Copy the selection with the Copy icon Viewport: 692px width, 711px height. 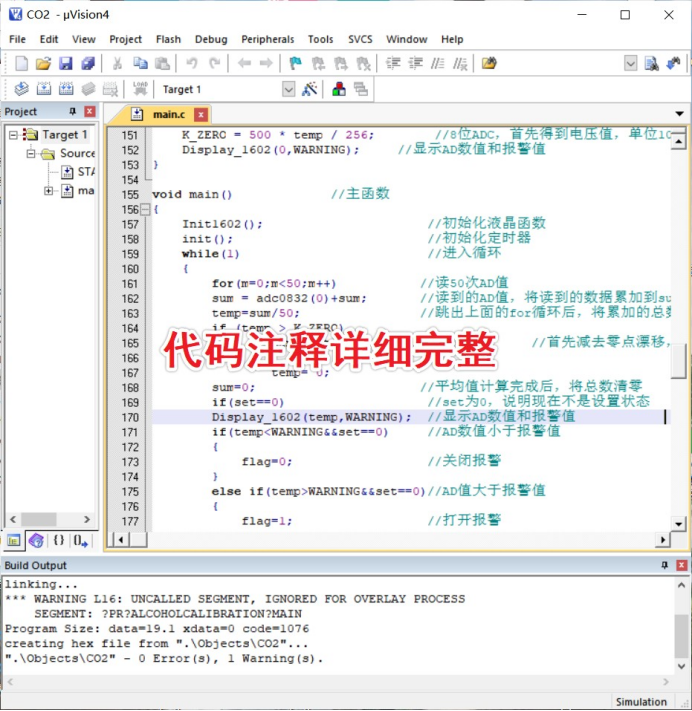(140, 63)
